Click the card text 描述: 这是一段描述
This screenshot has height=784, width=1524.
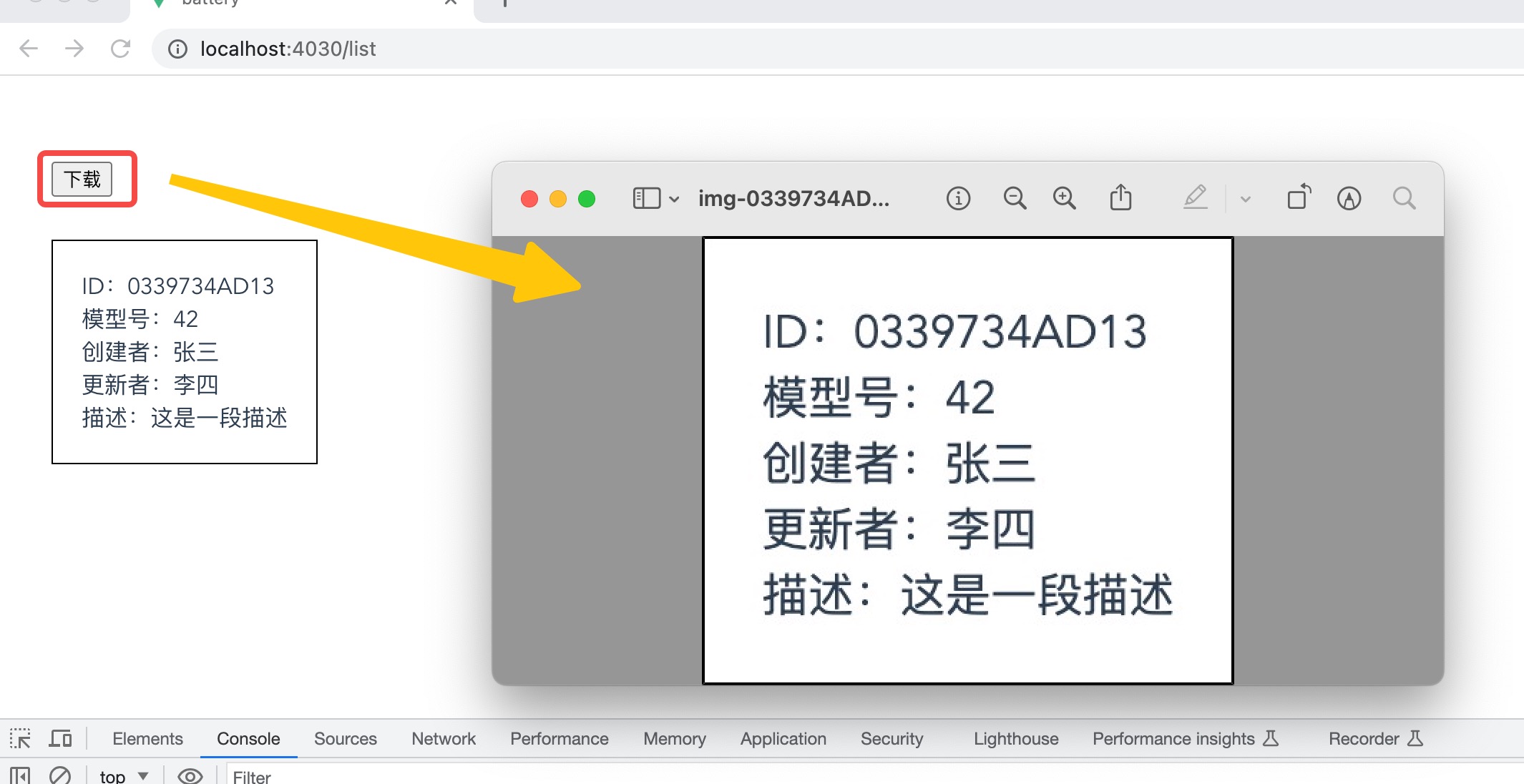(x=184, y=418)
